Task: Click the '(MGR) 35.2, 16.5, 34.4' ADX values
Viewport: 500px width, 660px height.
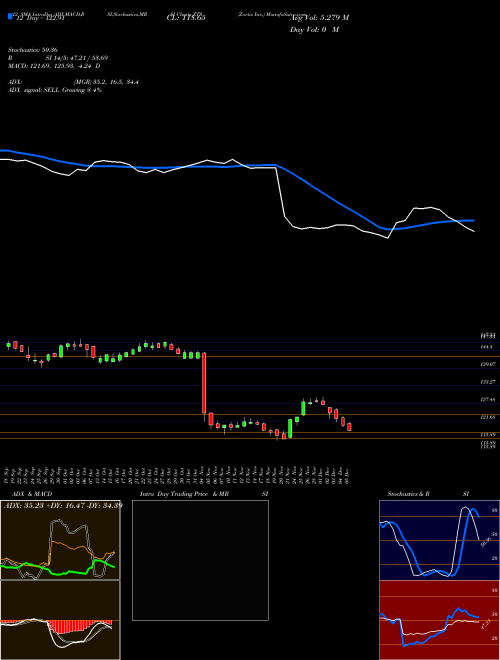Action: [106, 82]
